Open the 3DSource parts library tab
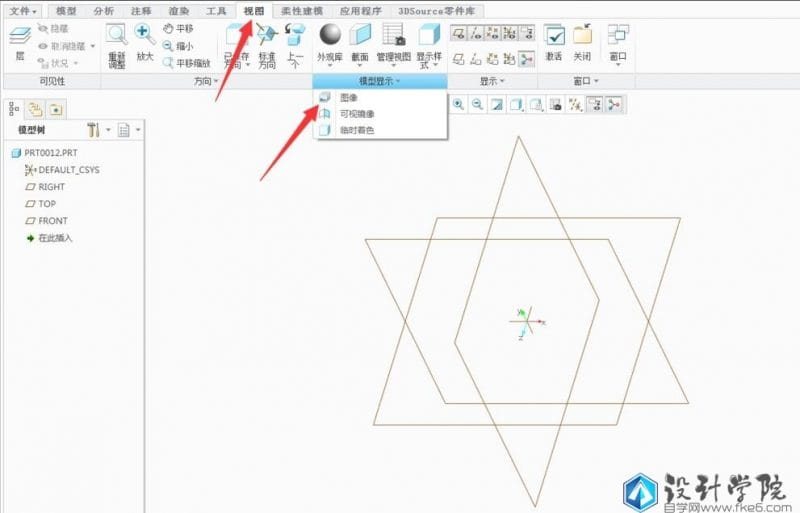The width and height of the screenshot is (800, 513). tap(437, 11)
